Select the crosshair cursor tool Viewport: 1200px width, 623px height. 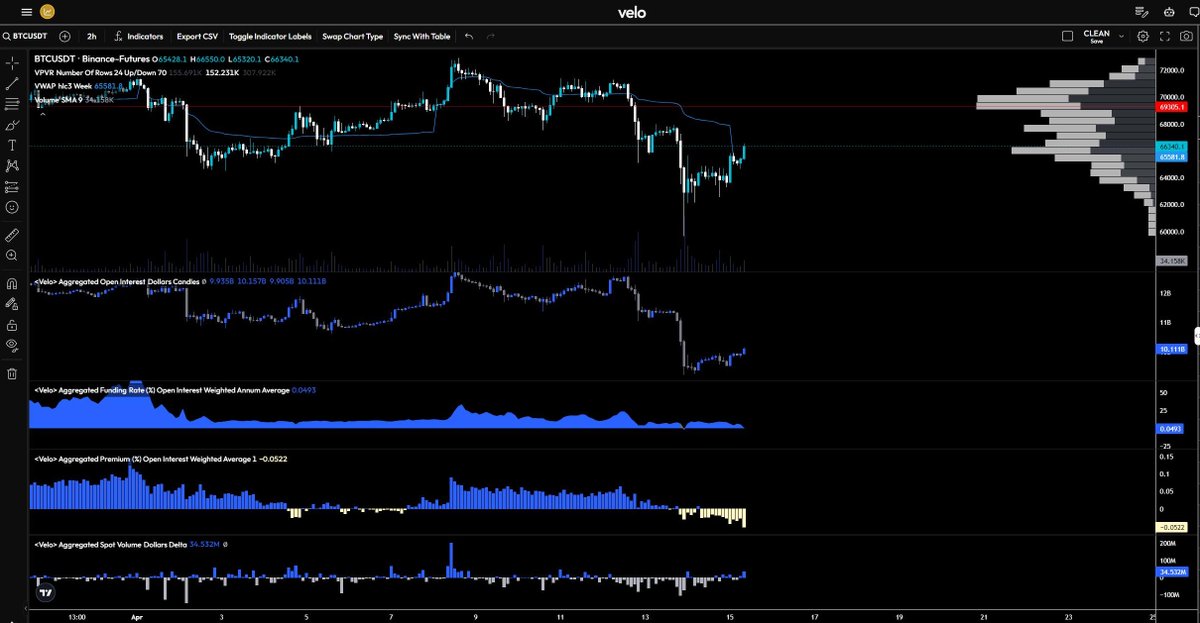(x=12, y=62)
